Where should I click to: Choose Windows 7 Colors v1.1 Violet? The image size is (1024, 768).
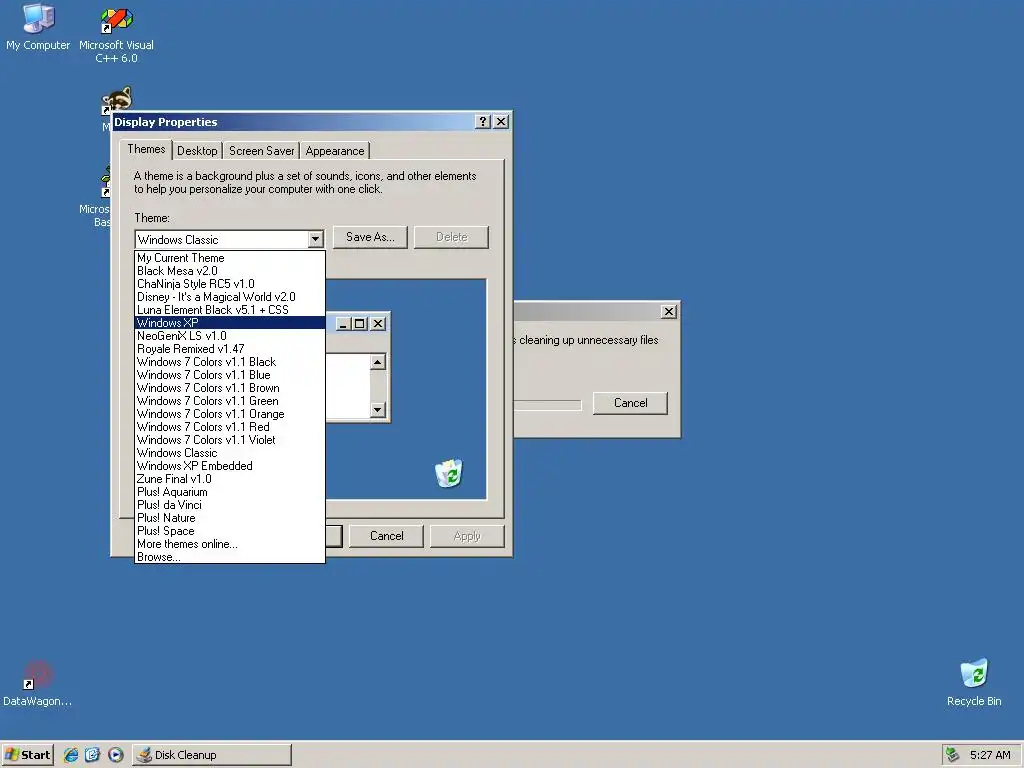[230, 441]
